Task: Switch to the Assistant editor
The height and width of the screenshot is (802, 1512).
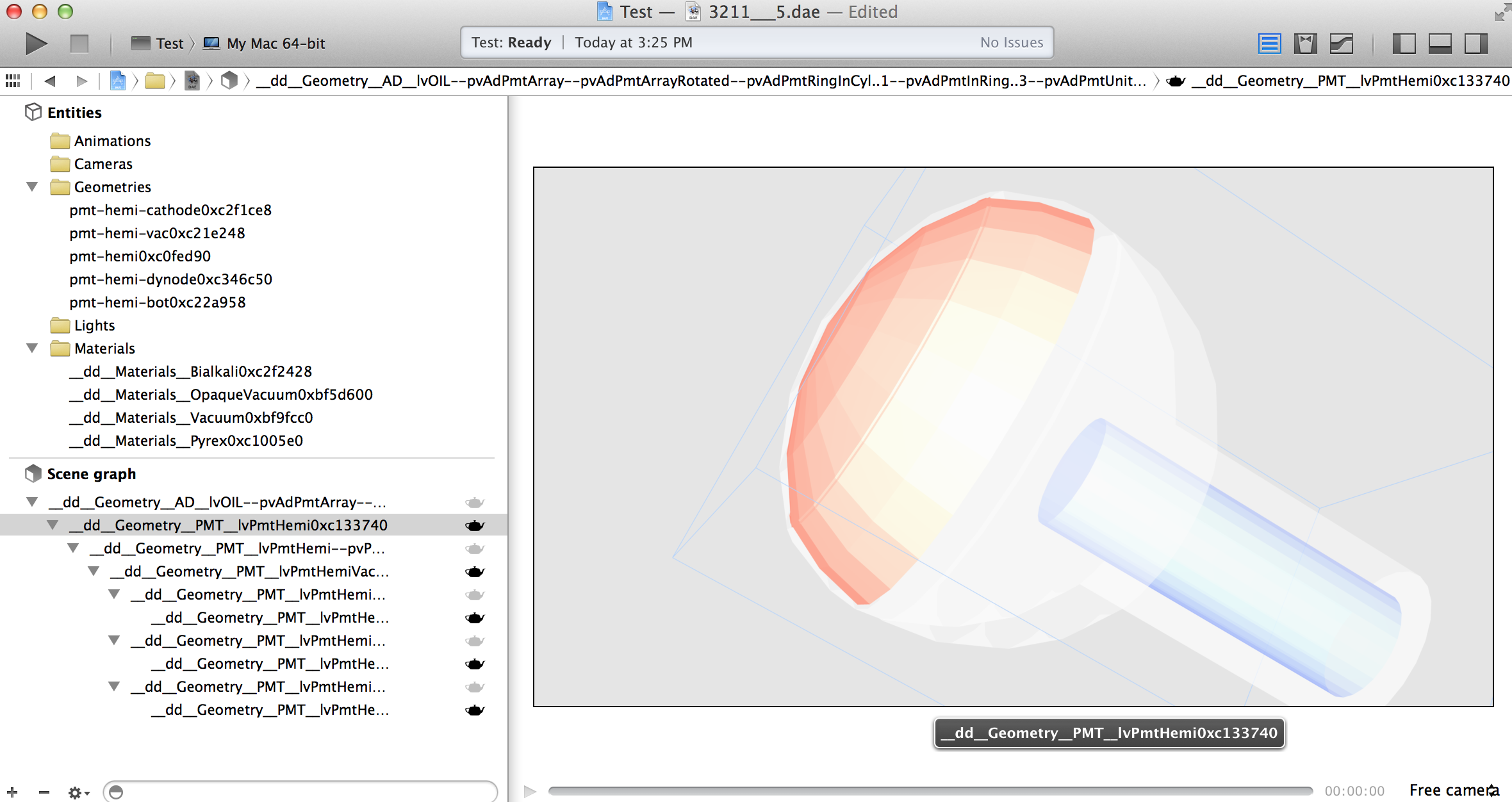Action: [x=1305, y=44]
